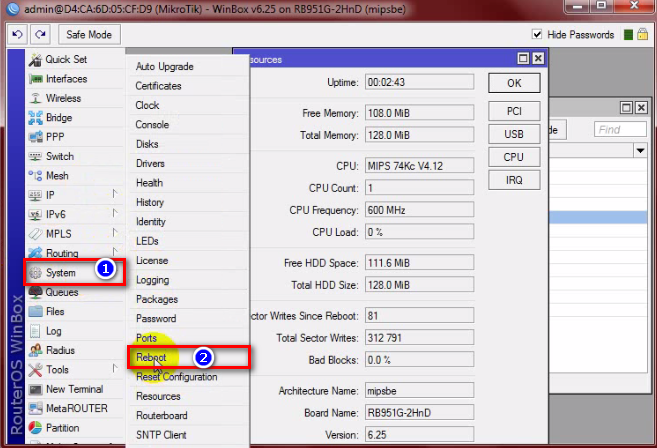Expand the IP submenu arrow

pos(115,194)
